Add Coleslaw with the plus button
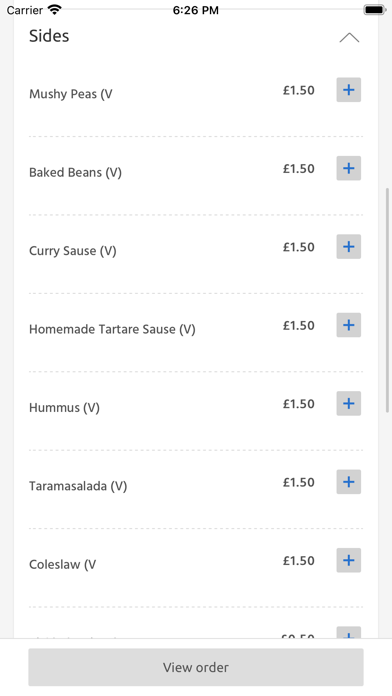392x696 pixels. (348, 560)
